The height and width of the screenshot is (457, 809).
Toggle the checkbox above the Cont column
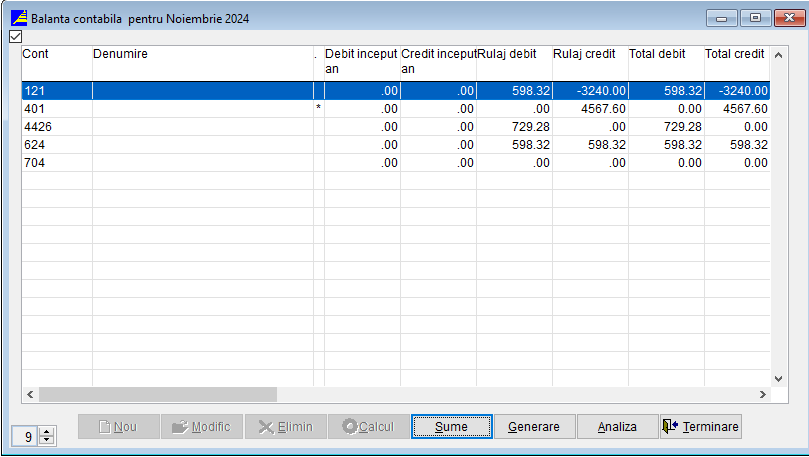click(15, 37)
